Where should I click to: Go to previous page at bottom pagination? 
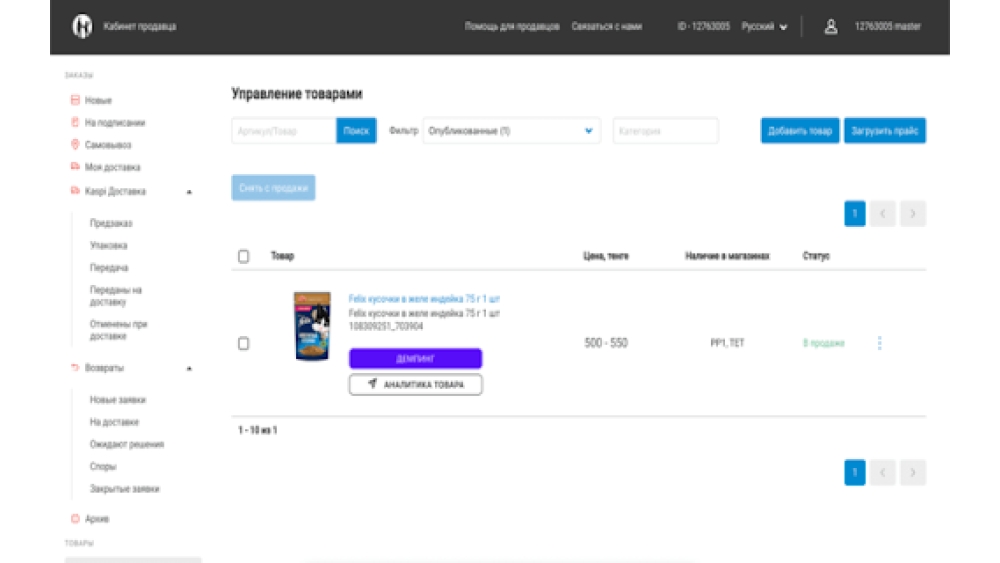tap(883, 472)
